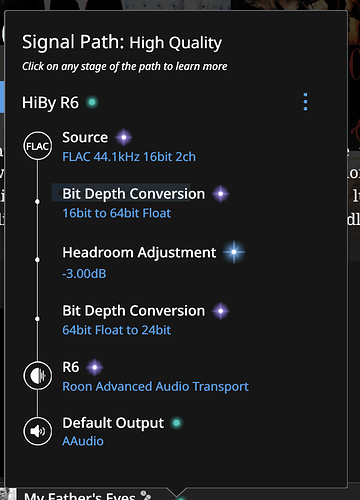Click the purple star next to R6

tap(95, 367)
